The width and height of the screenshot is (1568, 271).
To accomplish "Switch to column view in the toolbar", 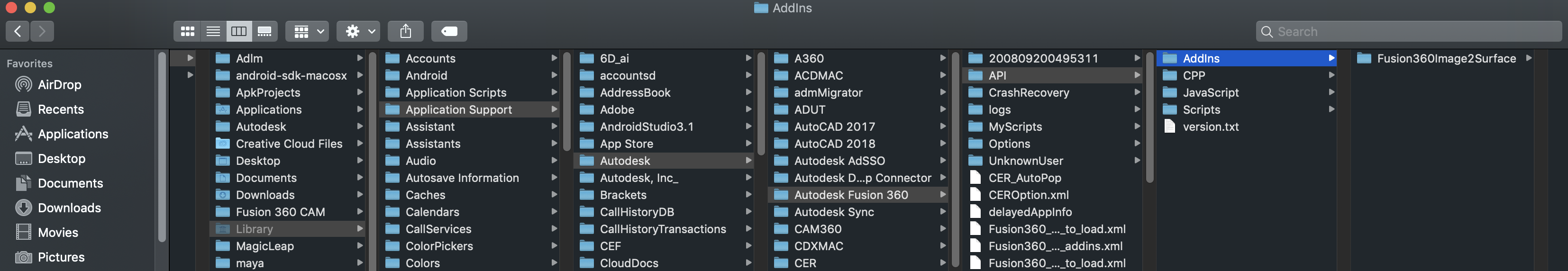I will [238, 31].
